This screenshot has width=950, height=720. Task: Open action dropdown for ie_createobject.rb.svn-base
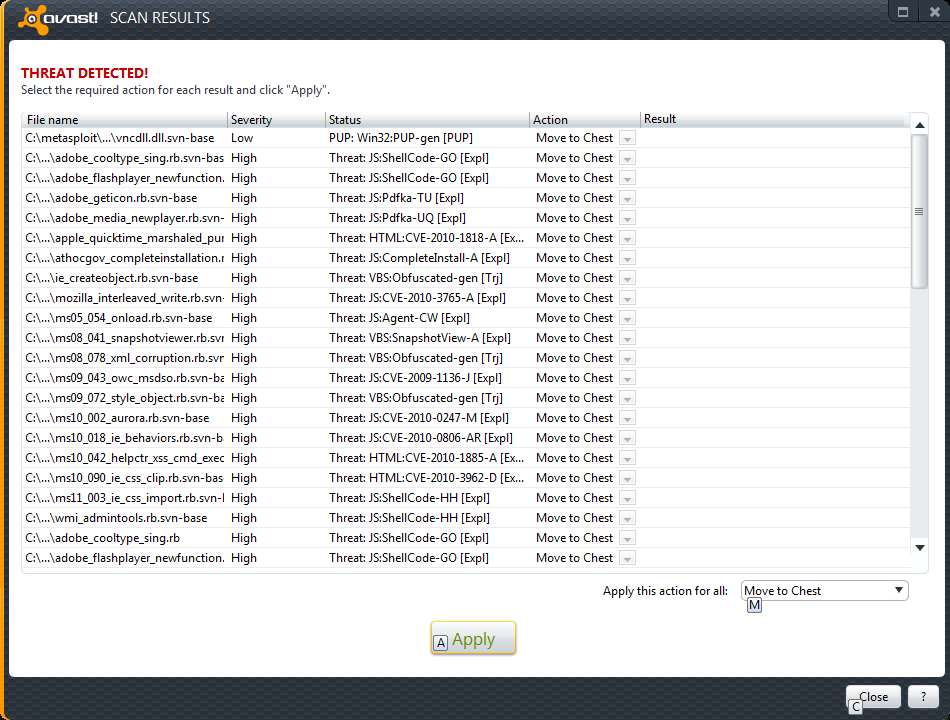coord(628,279)
